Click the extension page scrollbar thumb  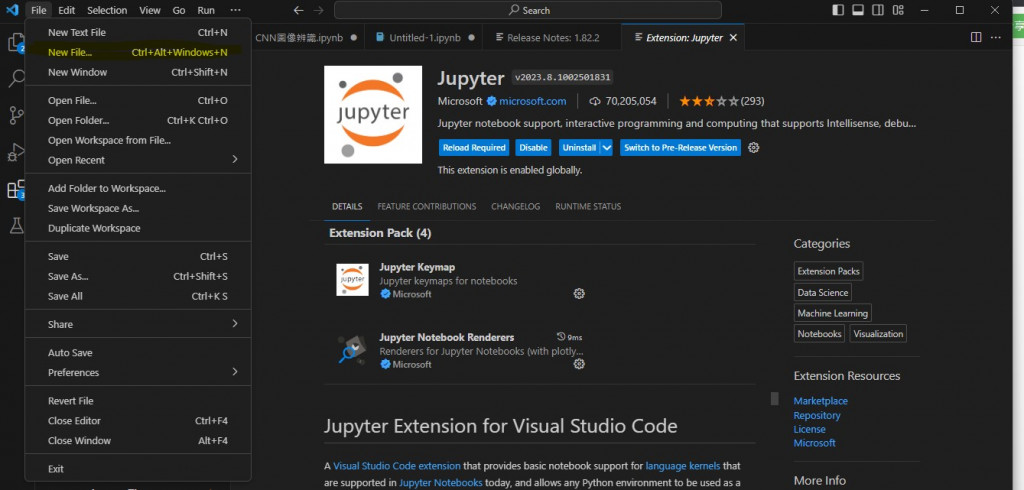click(775, 399)
